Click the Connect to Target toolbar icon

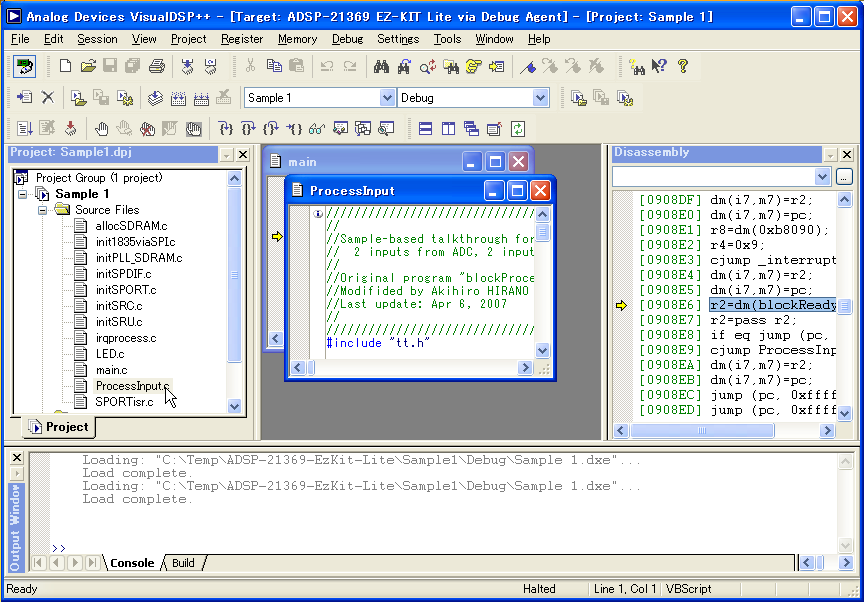[x=25, y=67]
